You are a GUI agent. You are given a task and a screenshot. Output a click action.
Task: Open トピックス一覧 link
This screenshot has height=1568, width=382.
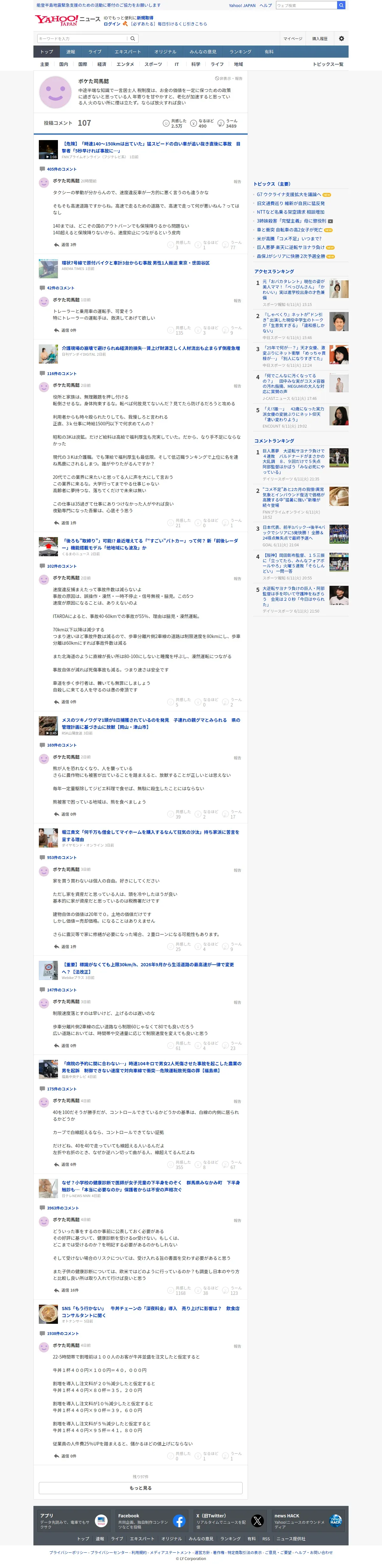(328, 64)
